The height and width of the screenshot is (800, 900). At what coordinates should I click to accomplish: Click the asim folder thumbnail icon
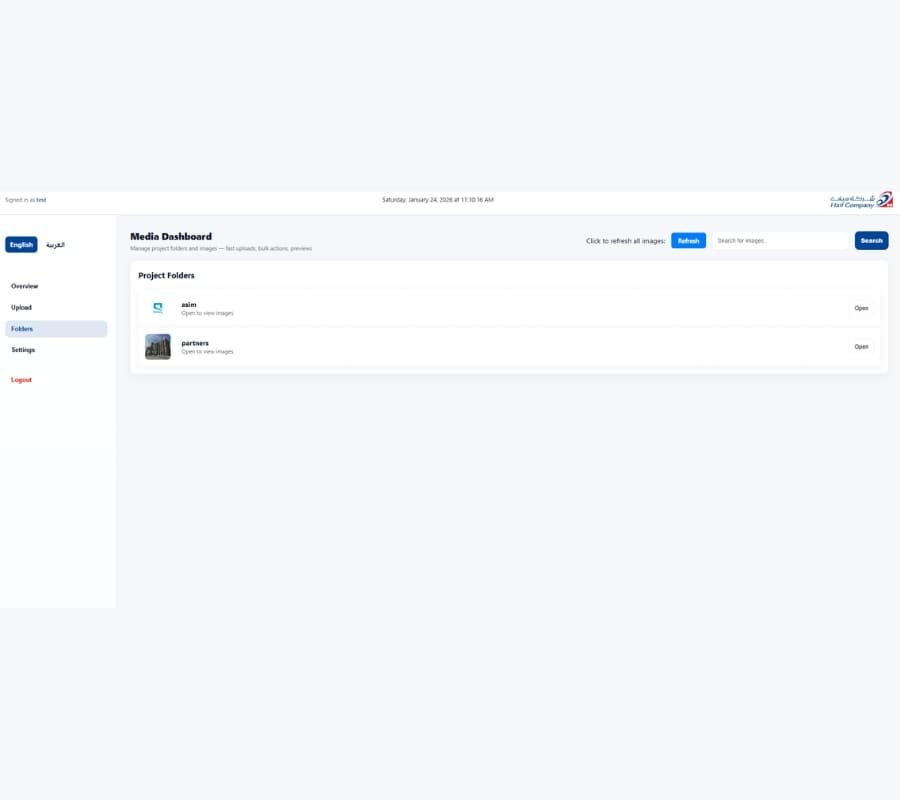[x=158, y=308]
